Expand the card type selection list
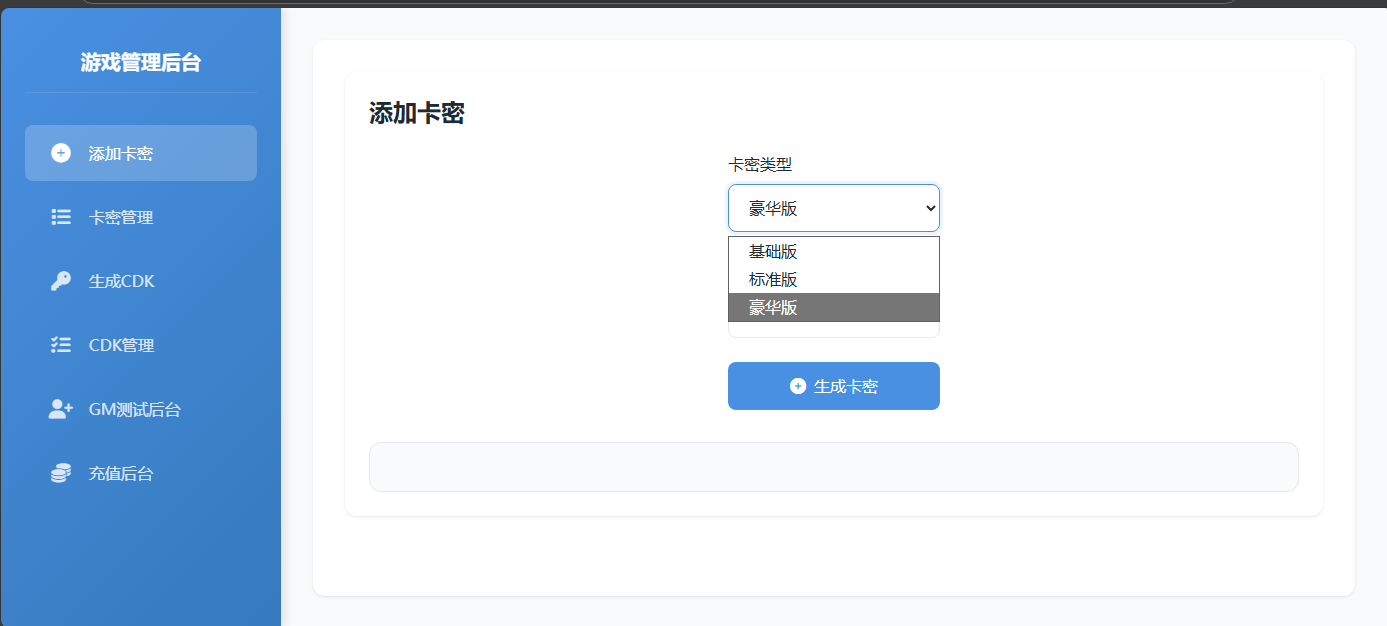 tap(833, 208)
